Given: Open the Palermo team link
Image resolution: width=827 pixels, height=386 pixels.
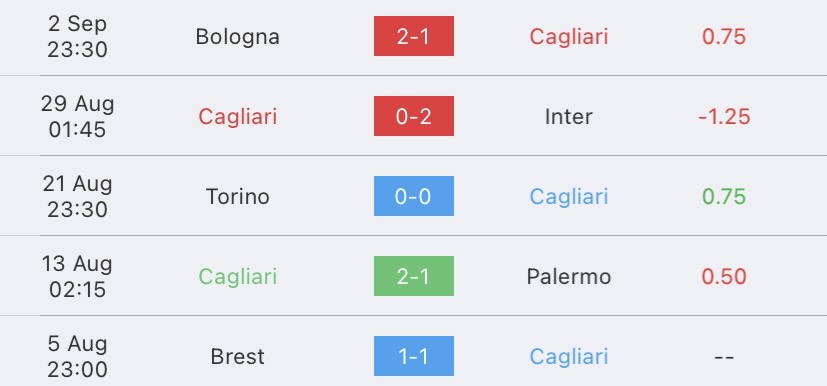Looking at the screenshot, I should [569, 277].
